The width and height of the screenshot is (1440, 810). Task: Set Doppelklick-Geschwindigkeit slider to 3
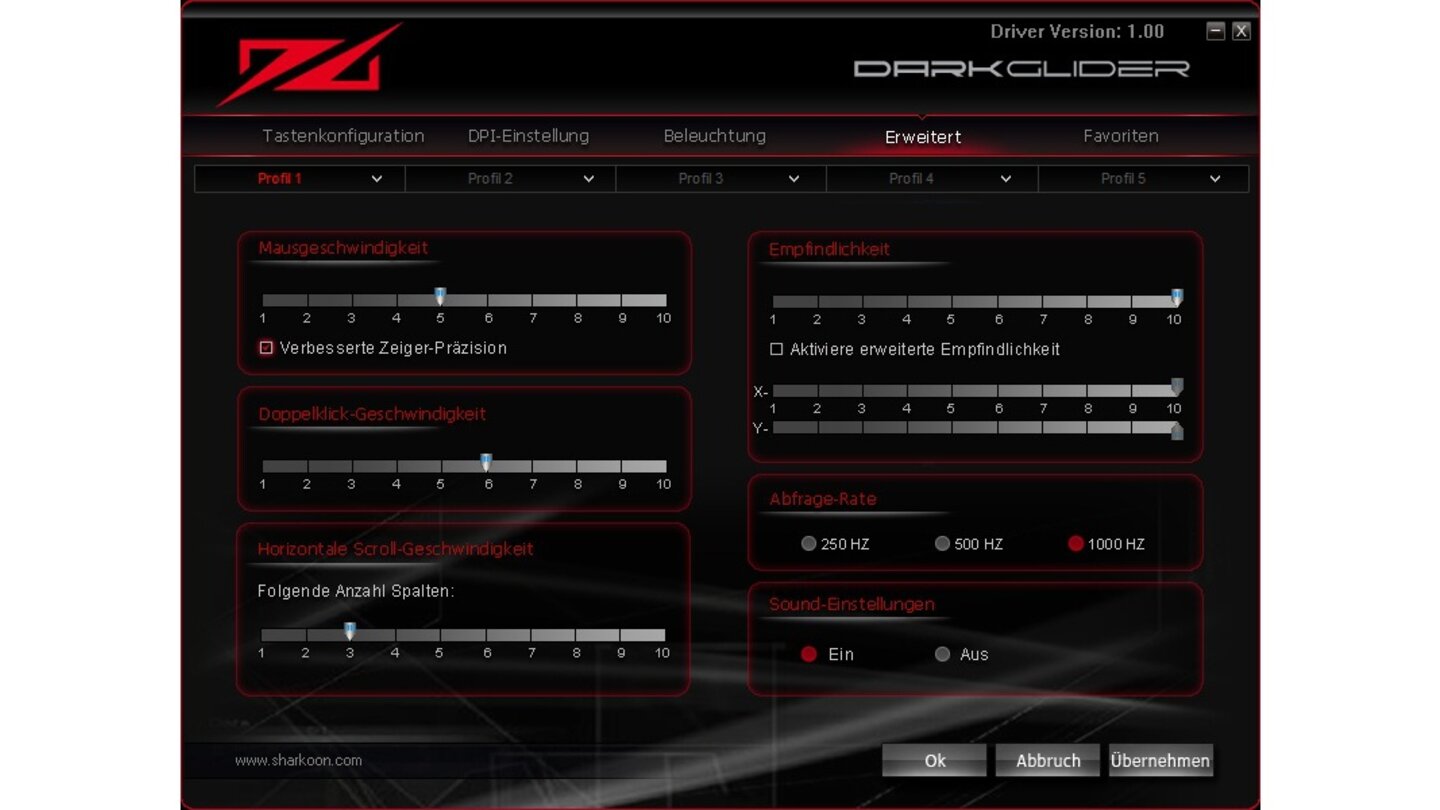351,466
